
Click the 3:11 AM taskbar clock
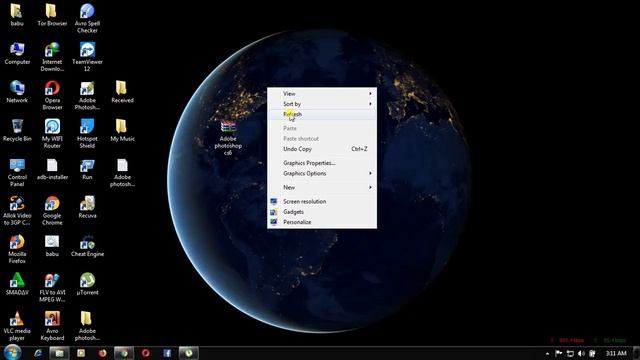[x=616, y=353]
